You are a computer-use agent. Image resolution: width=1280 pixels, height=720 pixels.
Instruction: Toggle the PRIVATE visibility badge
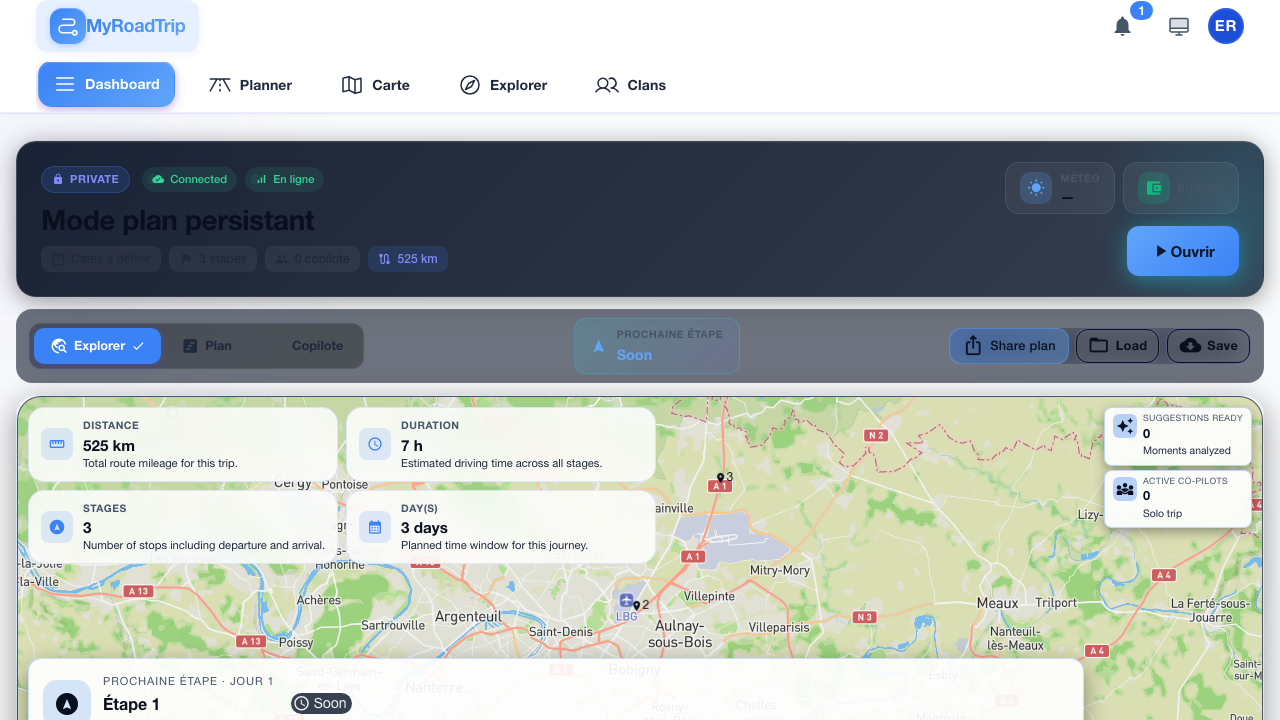(x=85, y=179)
